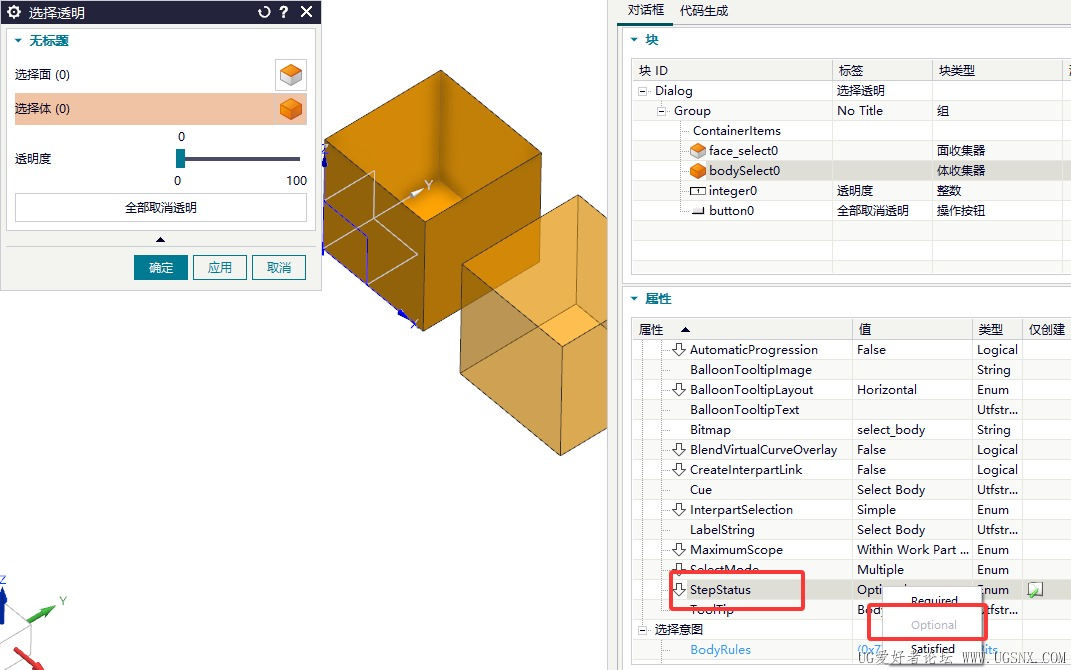Viewport: 1071px width, 670px height.
Task: Click the body select cube icon for 选择体
Action: coord(291,109)
